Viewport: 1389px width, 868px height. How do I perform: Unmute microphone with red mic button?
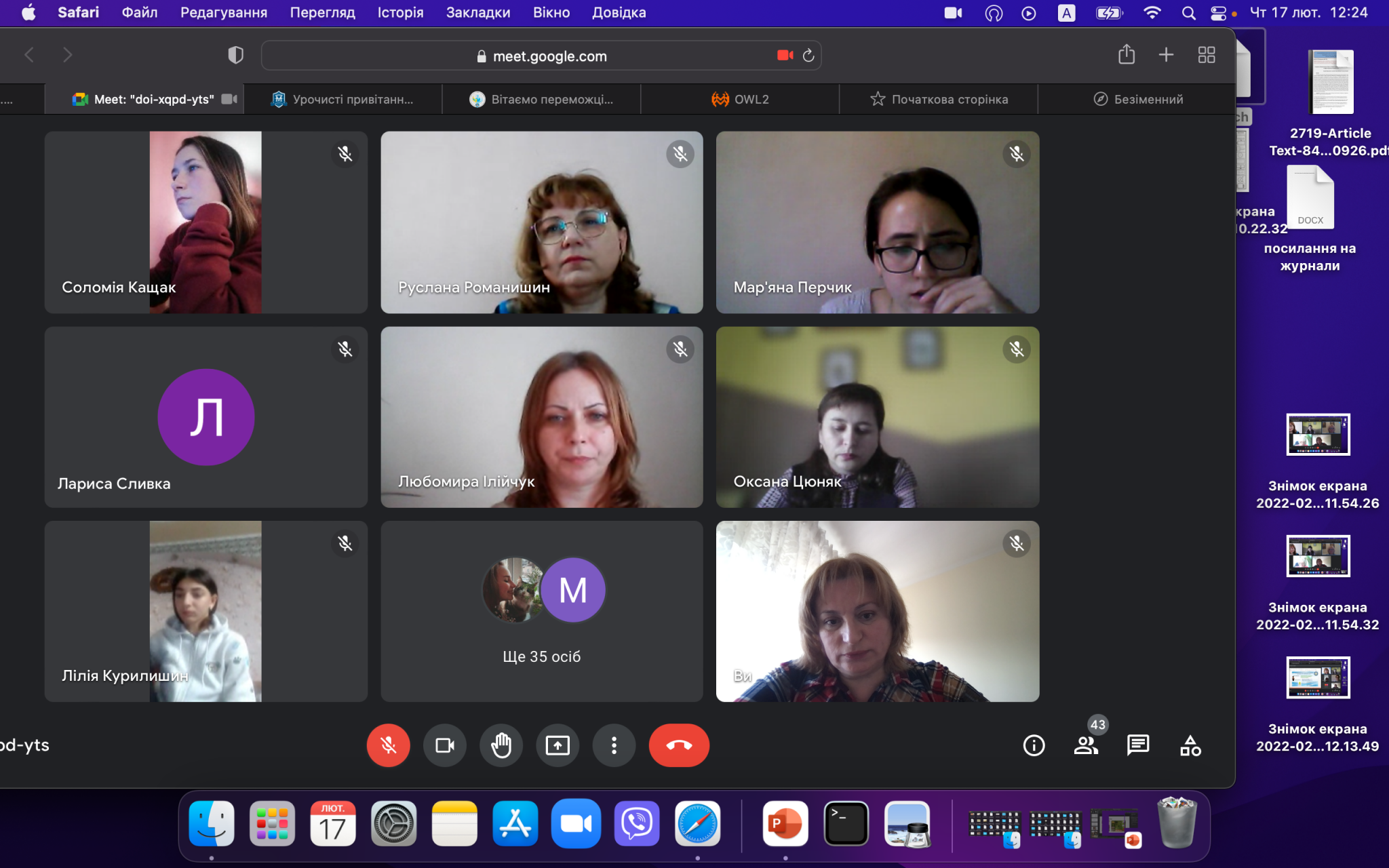click(389, 745)
